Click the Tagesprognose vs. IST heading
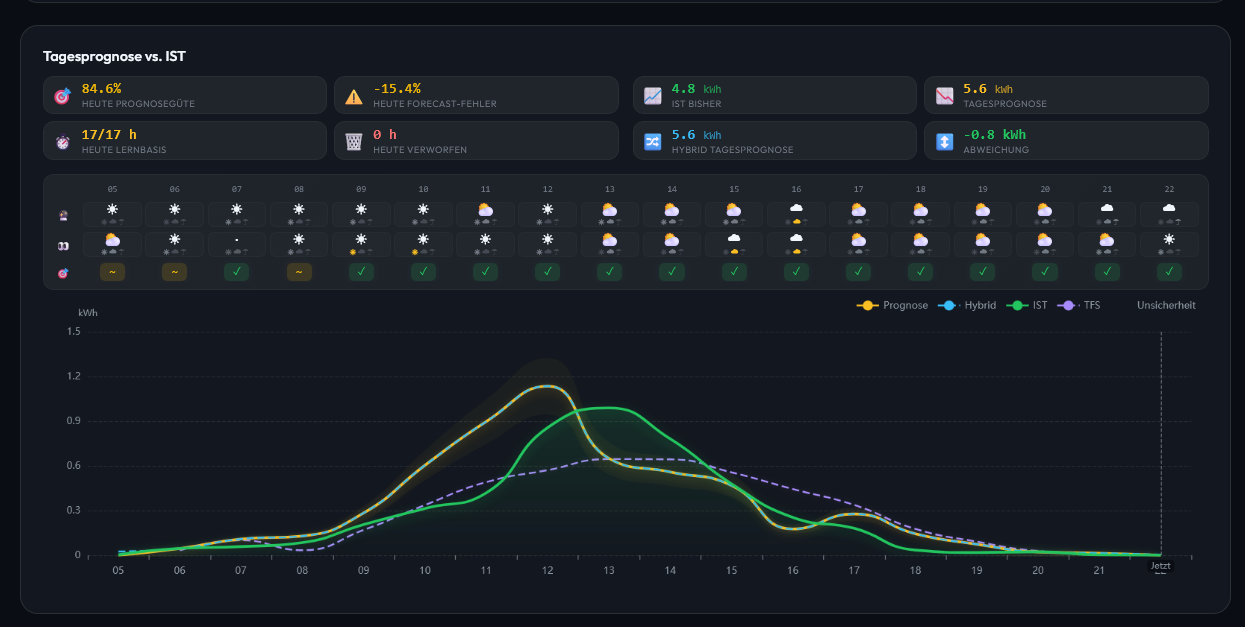The height and width of the screenshot is (627, 1245). point(114,57)
